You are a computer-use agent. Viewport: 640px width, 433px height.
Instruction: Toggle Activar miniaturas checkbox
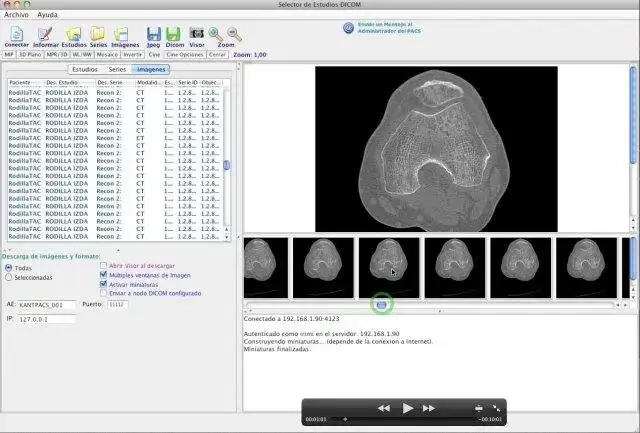pos(104,284)
